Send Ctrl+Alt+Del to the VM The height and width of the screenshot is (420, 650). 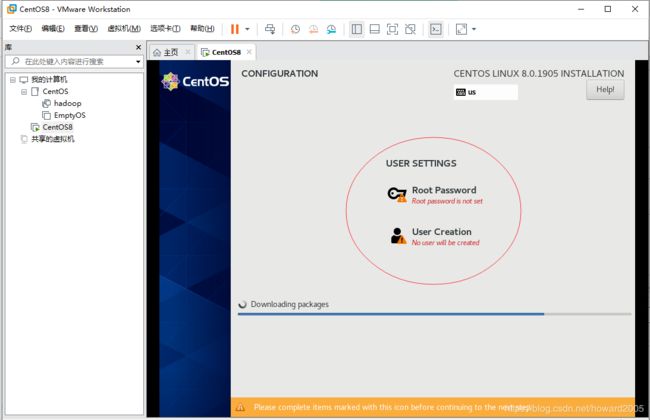(270, 29)
